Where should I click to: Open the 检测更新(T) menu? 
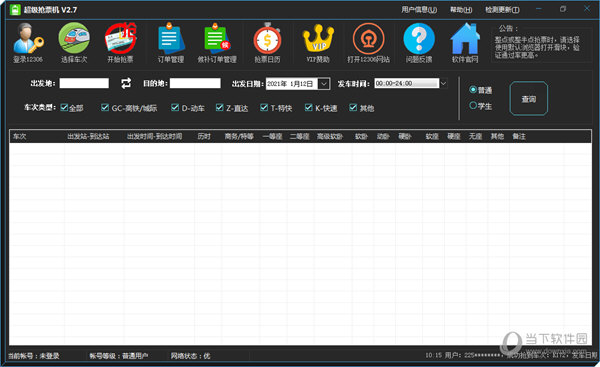point(502,10)
